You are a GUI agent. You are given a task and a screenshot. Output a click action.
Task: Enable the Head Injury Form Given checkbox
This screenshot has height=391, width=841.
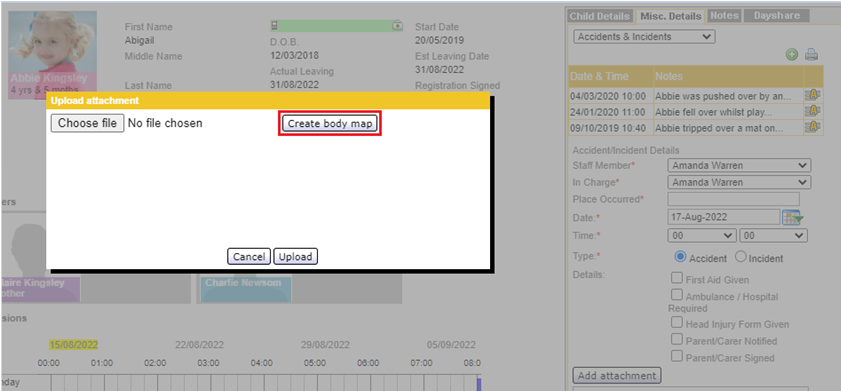click(677, 323)
